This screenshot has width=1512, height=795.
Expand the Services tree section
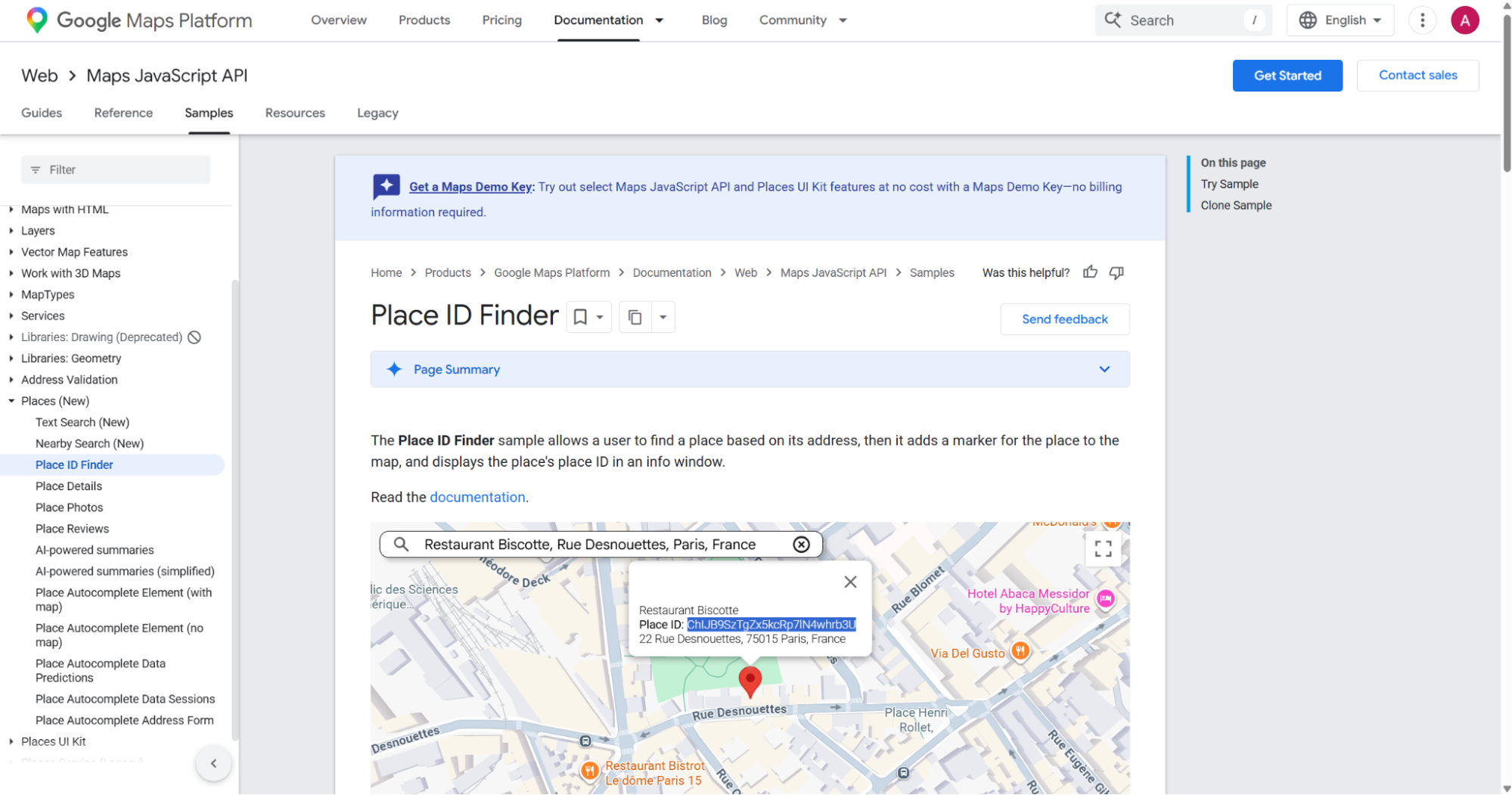(x=11, y=315)
